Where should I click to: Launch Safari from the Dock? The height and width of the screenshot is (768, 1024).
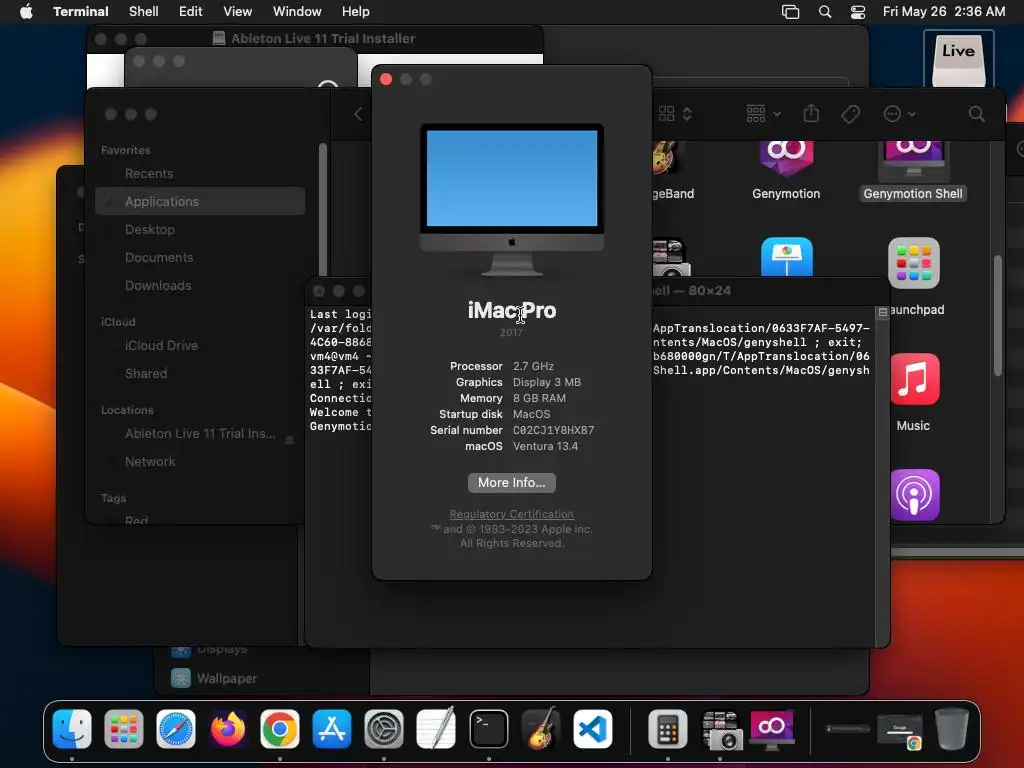pos(176,728)
